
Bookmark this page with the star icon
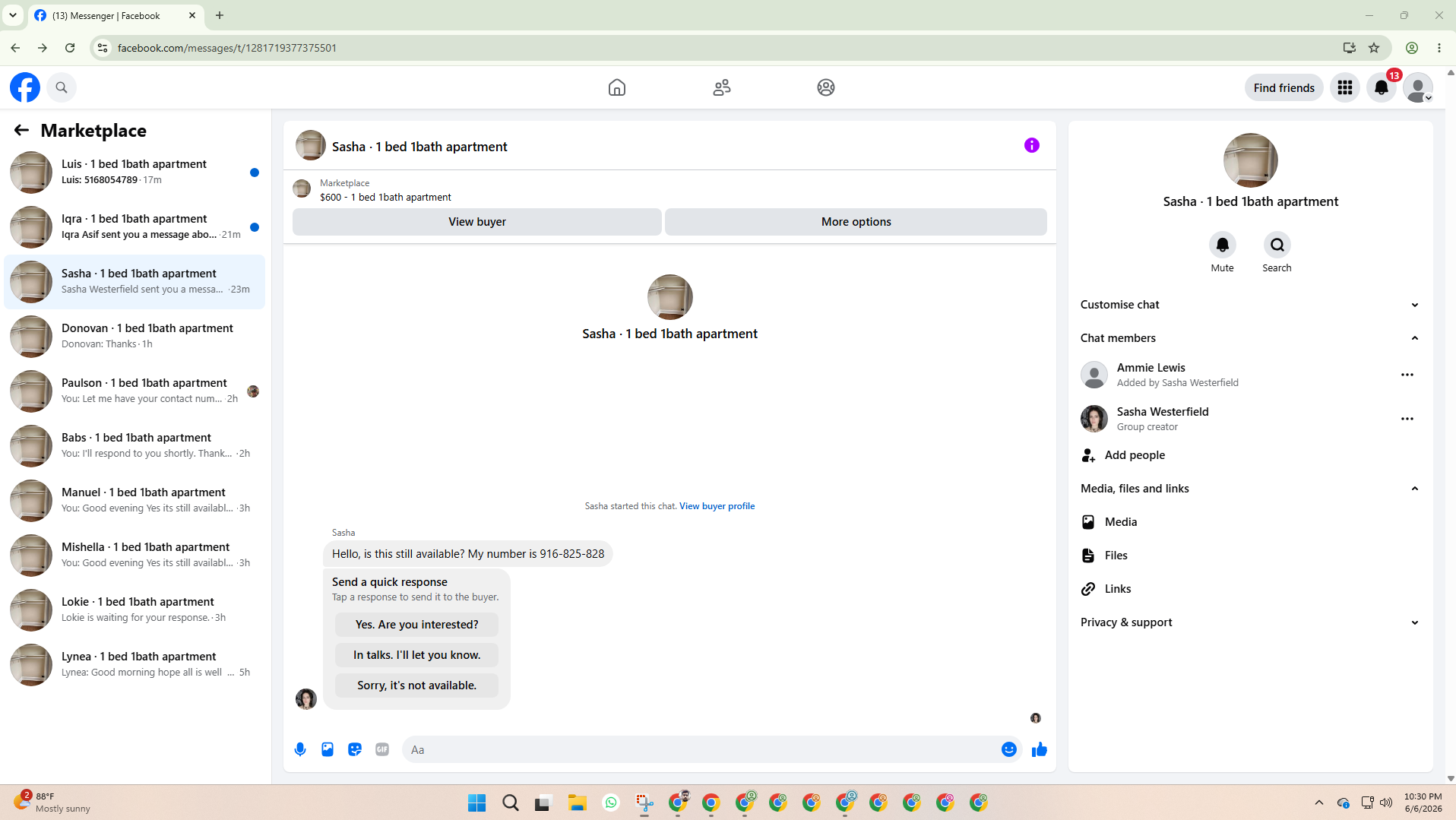click(x=1374, y=48)
